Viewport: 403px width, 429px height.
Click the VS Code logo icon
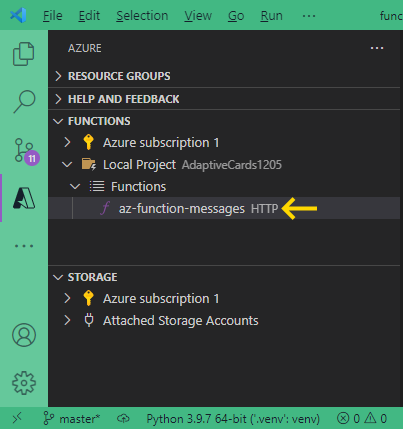pyautogui.click(x=18, y=15)
